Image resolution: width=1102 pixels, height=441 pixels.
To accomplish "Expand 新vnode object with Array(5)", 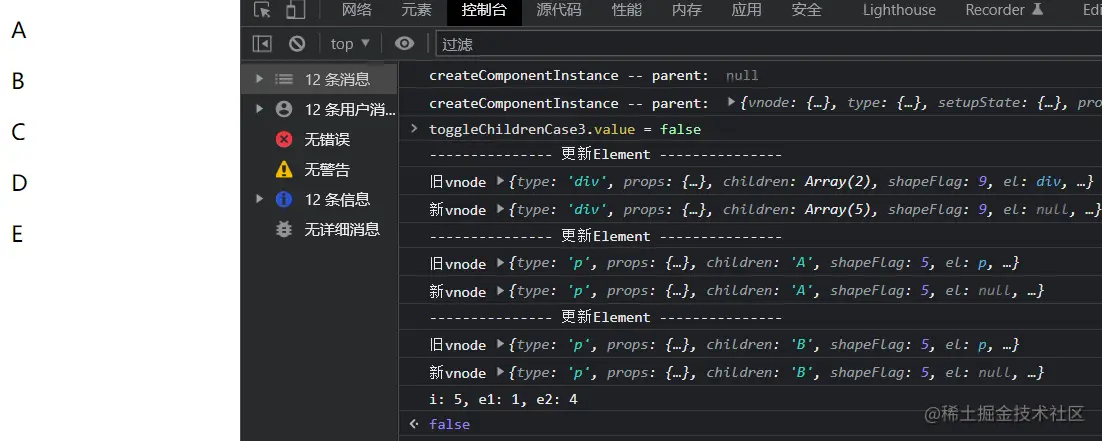I will click(x=500, y=209).
